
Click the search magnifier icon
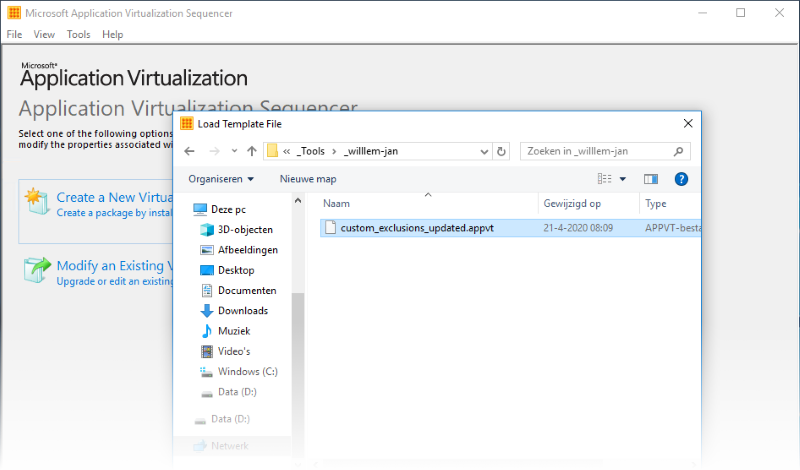679,151
